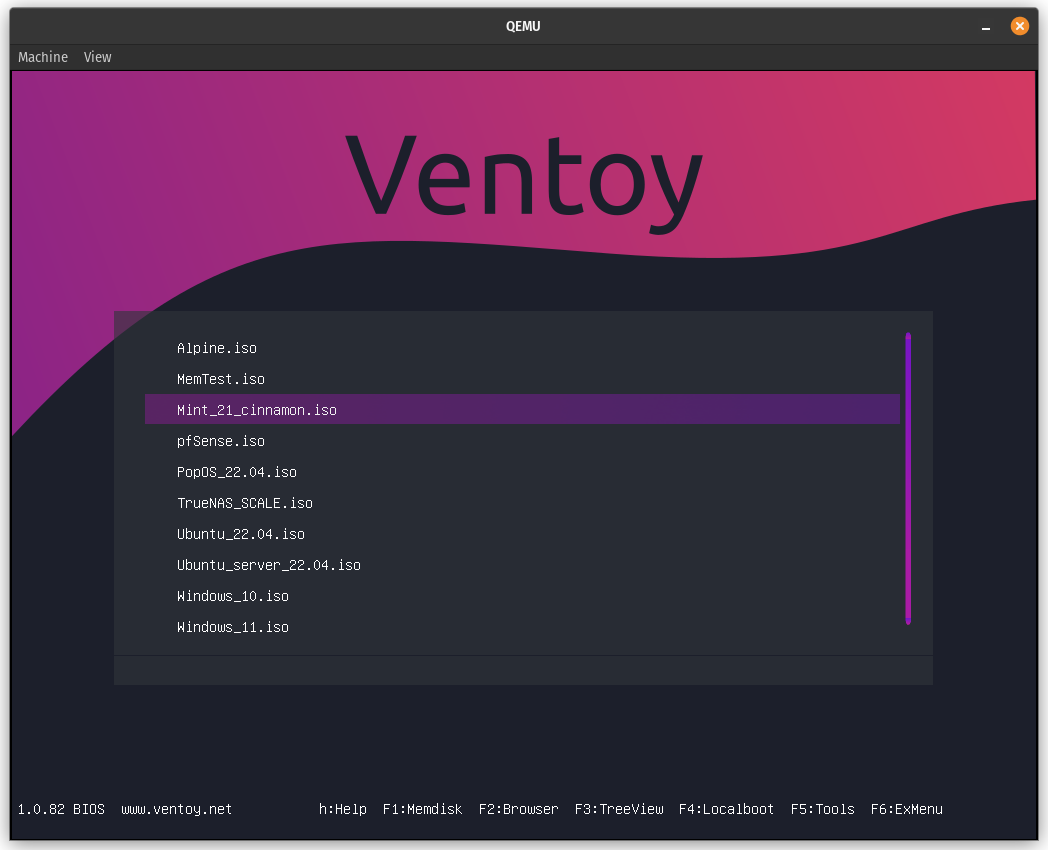
Task: Click F5:Tools option text
Action: pyautogui.click(x=823, y=809)
